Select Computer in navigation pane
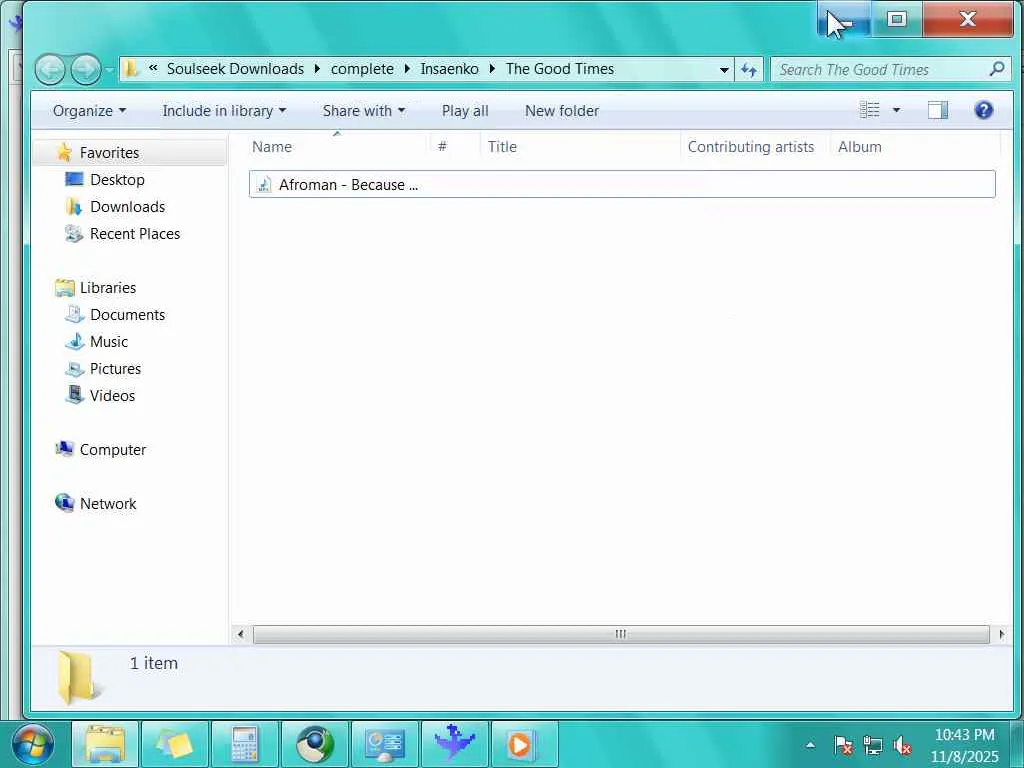The height and width of the screenshot is (768, 1024). pos(113,450)
